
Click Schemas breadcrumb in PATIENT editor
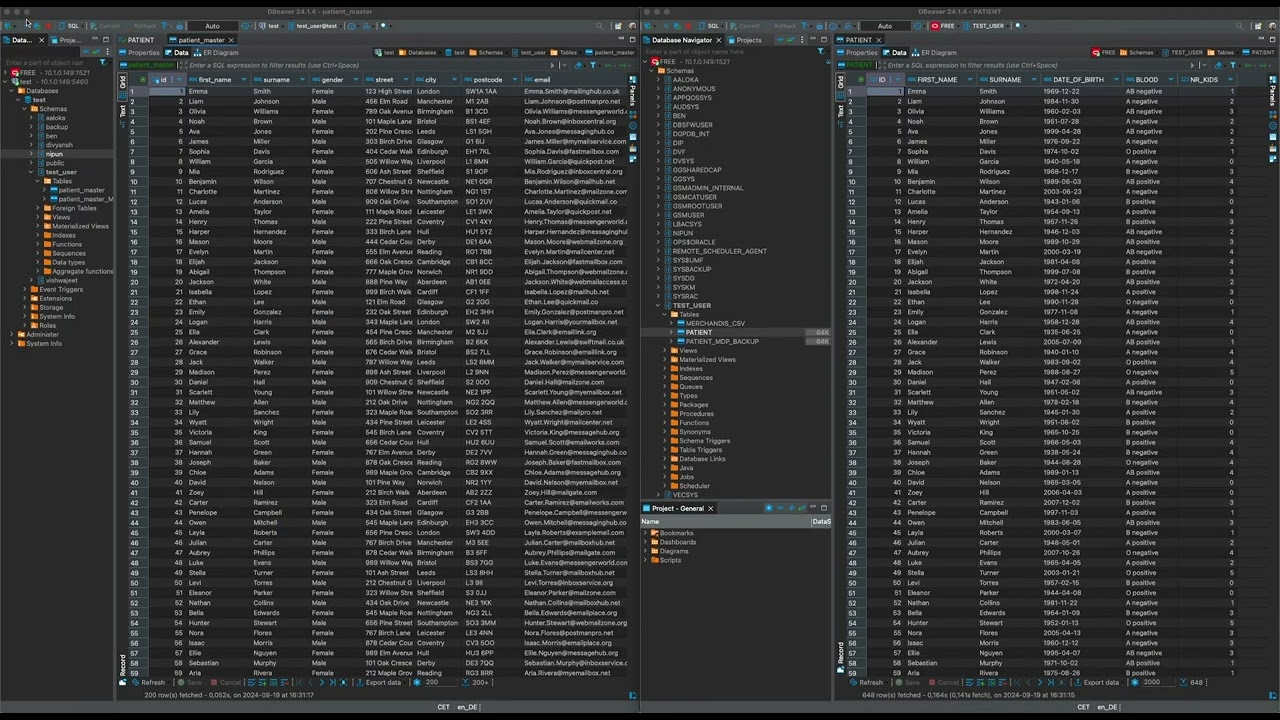(1138, 52)
